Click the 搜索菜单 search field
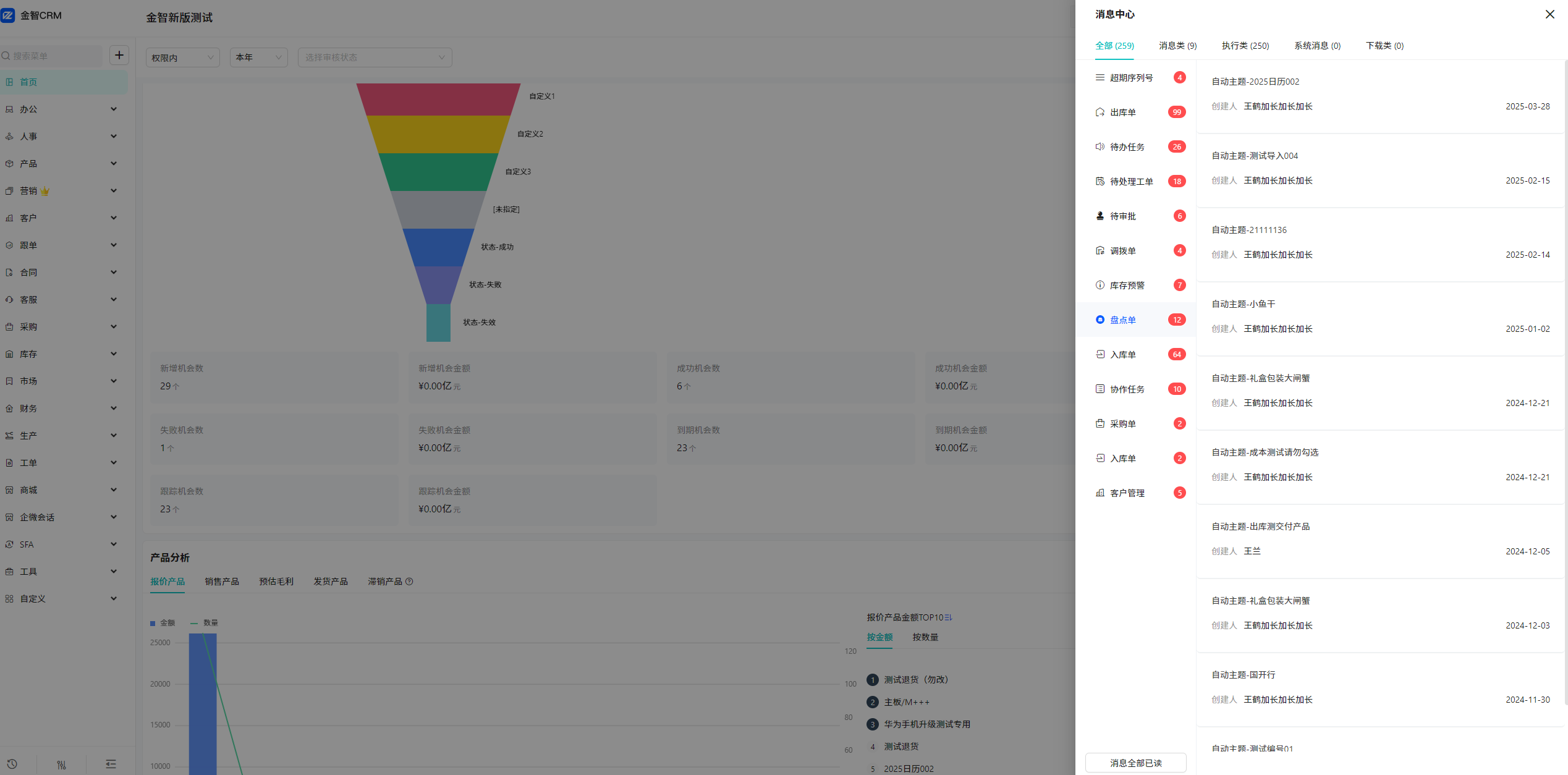The height and width of the screenshot is (775, 1568). point(52,56)
